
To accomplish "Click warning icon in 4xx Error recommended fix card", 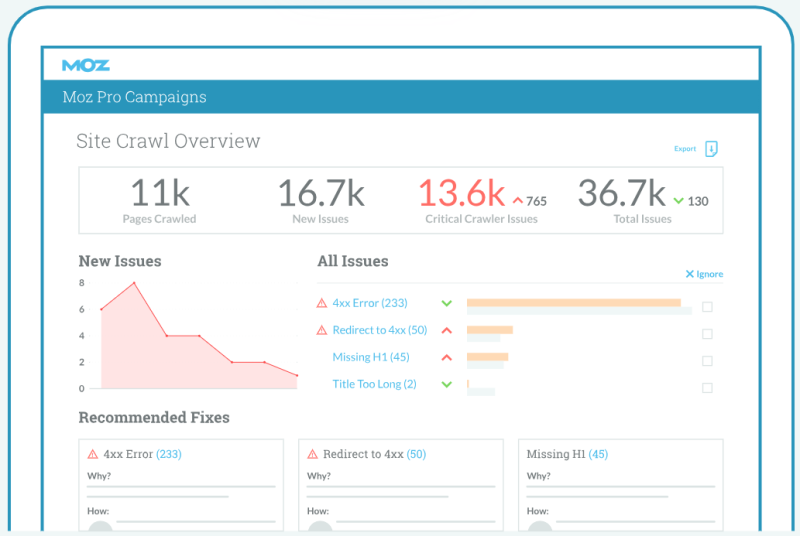I will coord(92,454).
